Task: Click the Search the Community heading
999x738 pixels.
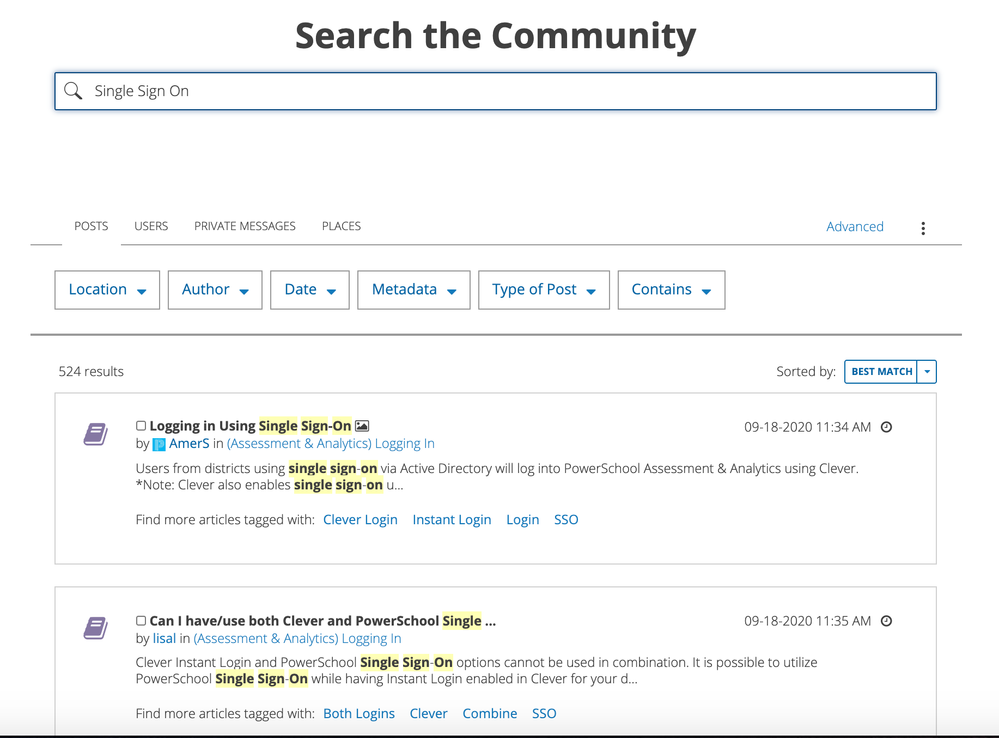Action: click(x=496, y=36)
